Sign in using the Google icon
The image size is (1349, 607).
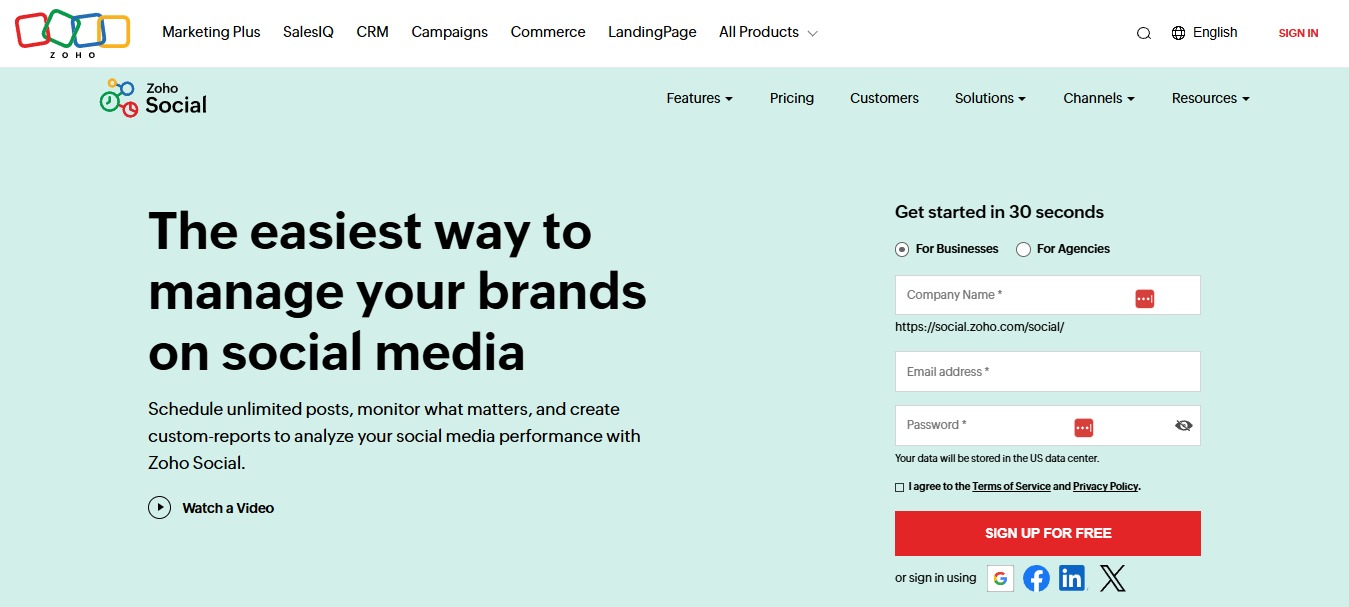pyautogui.click(x=1000, y=578)
